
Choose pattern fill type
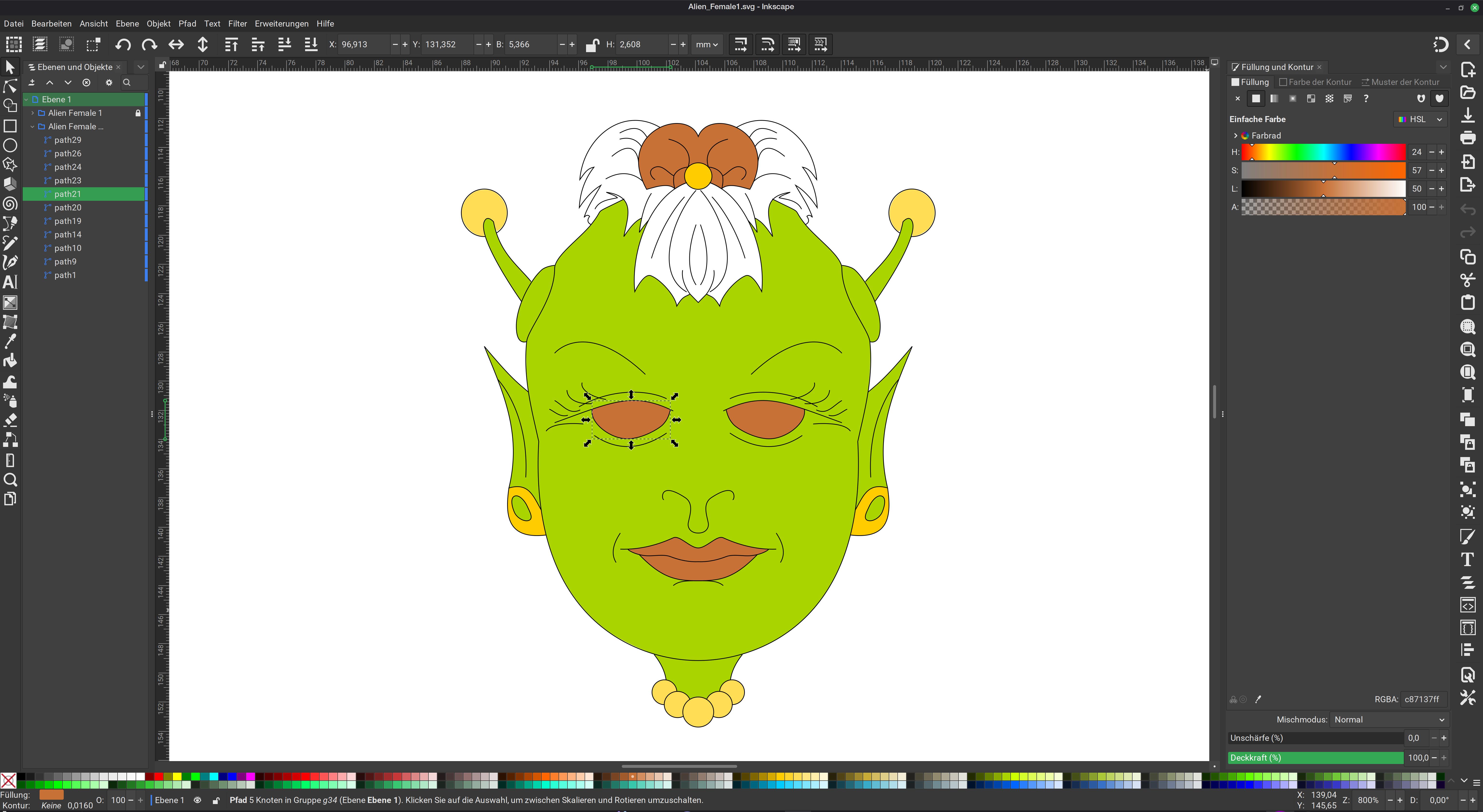click(1329, 99)
